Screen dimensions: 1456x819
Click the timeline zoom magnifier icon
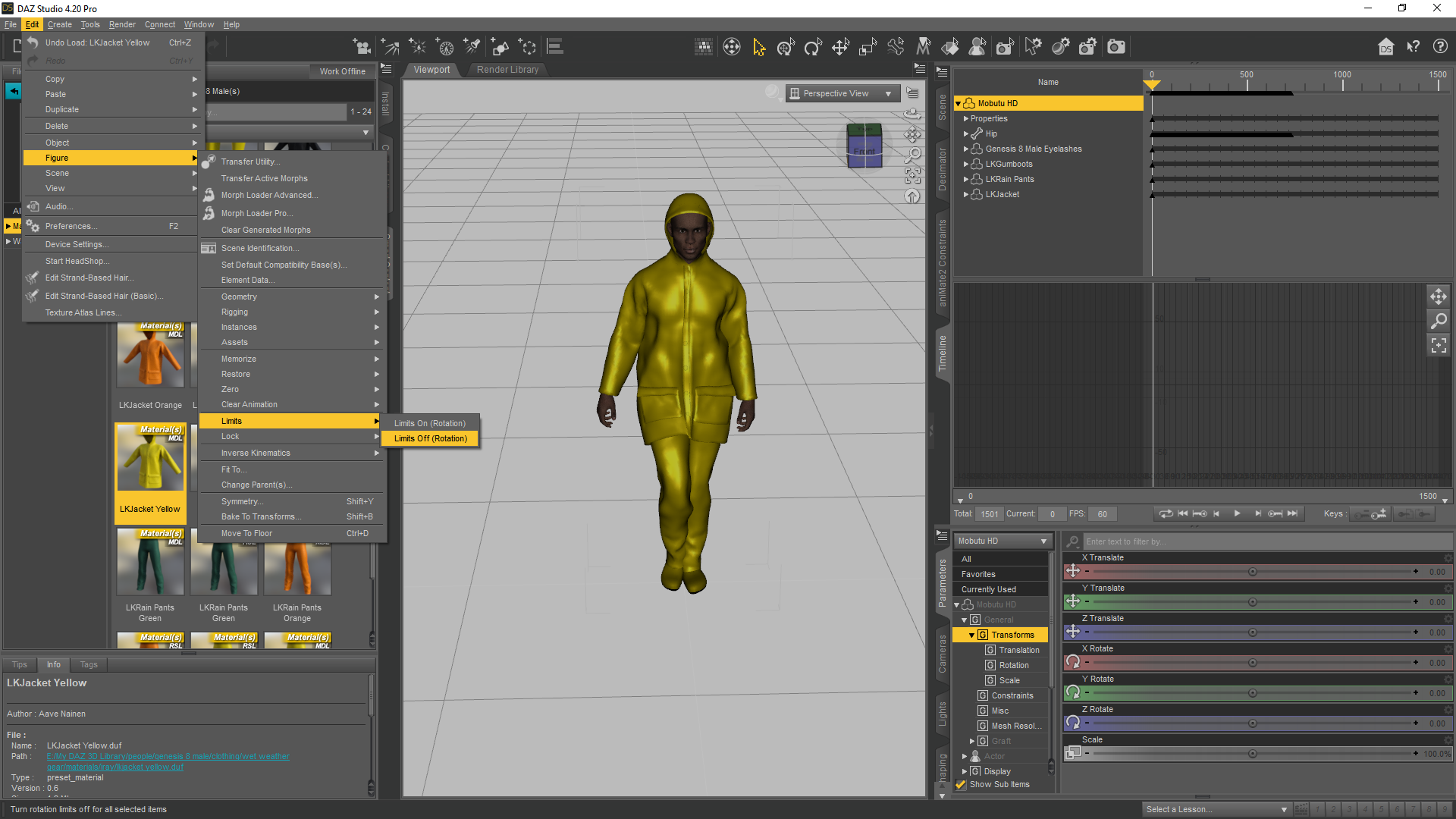click(1439, 321)
